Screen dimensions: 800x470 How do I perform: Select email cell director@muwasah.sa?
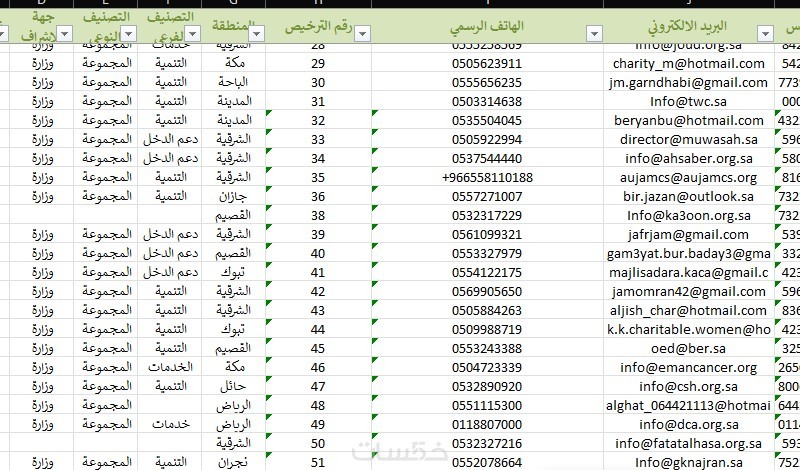click(x=689, y=139)
